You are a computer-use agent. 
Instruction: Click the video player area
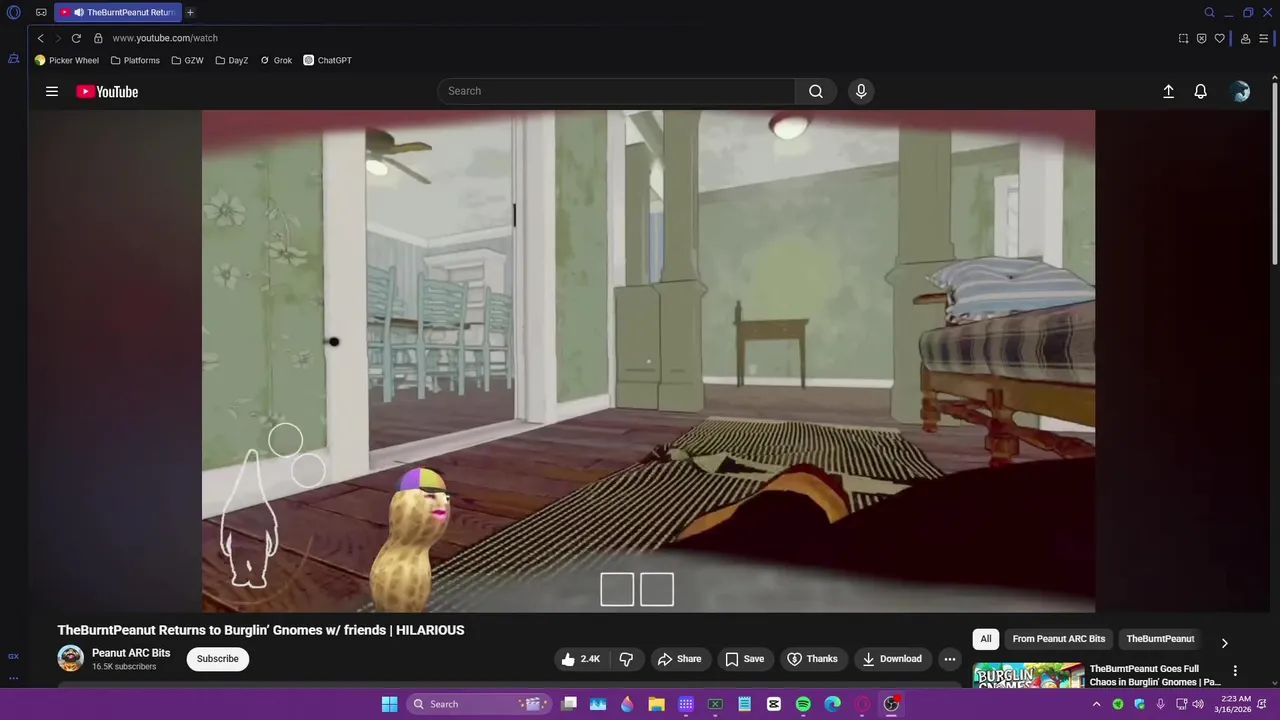(648, 361)
